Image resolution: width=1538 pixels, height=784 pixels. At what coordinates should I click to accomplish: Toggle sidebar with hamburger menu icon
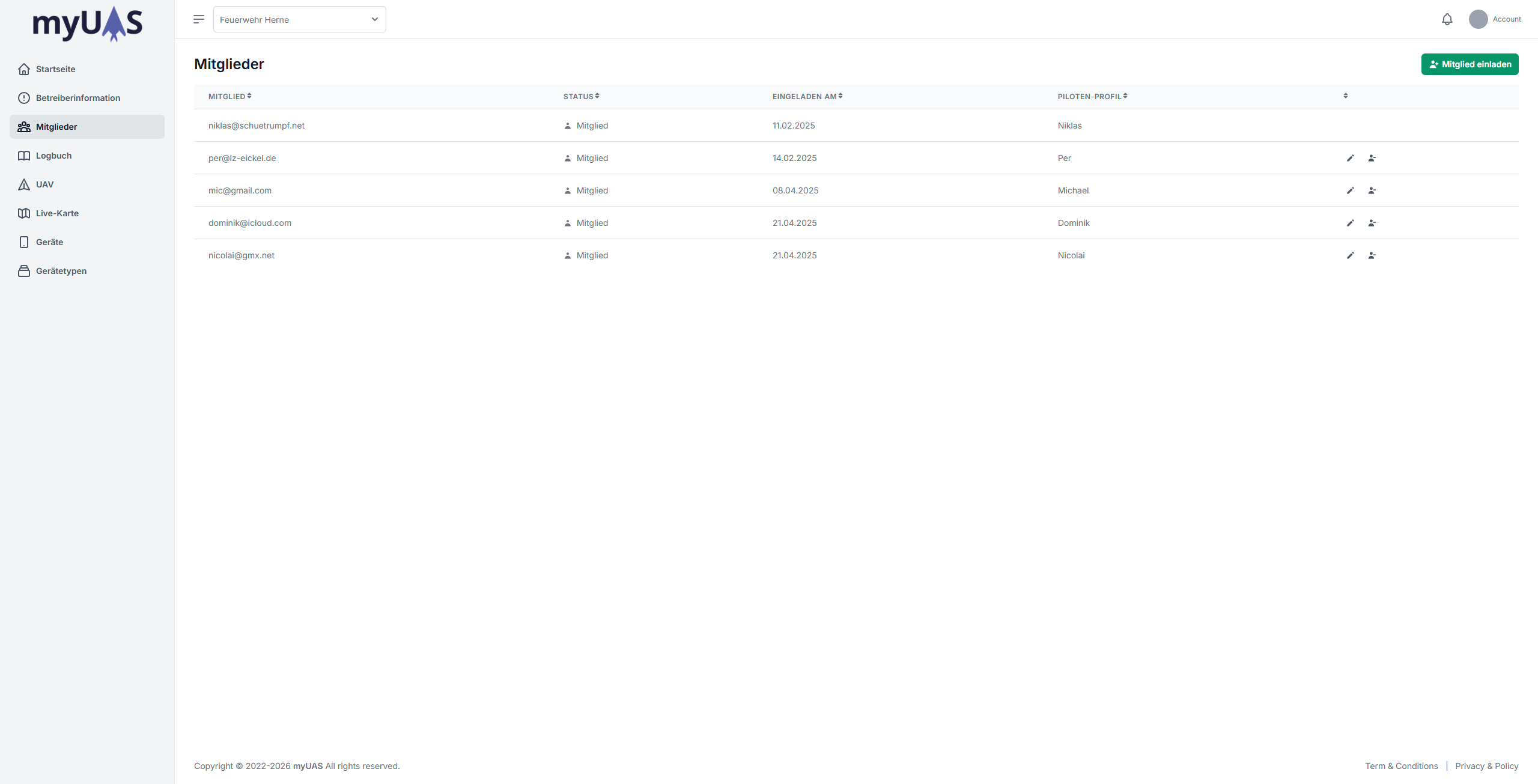(x=199, y=19)
